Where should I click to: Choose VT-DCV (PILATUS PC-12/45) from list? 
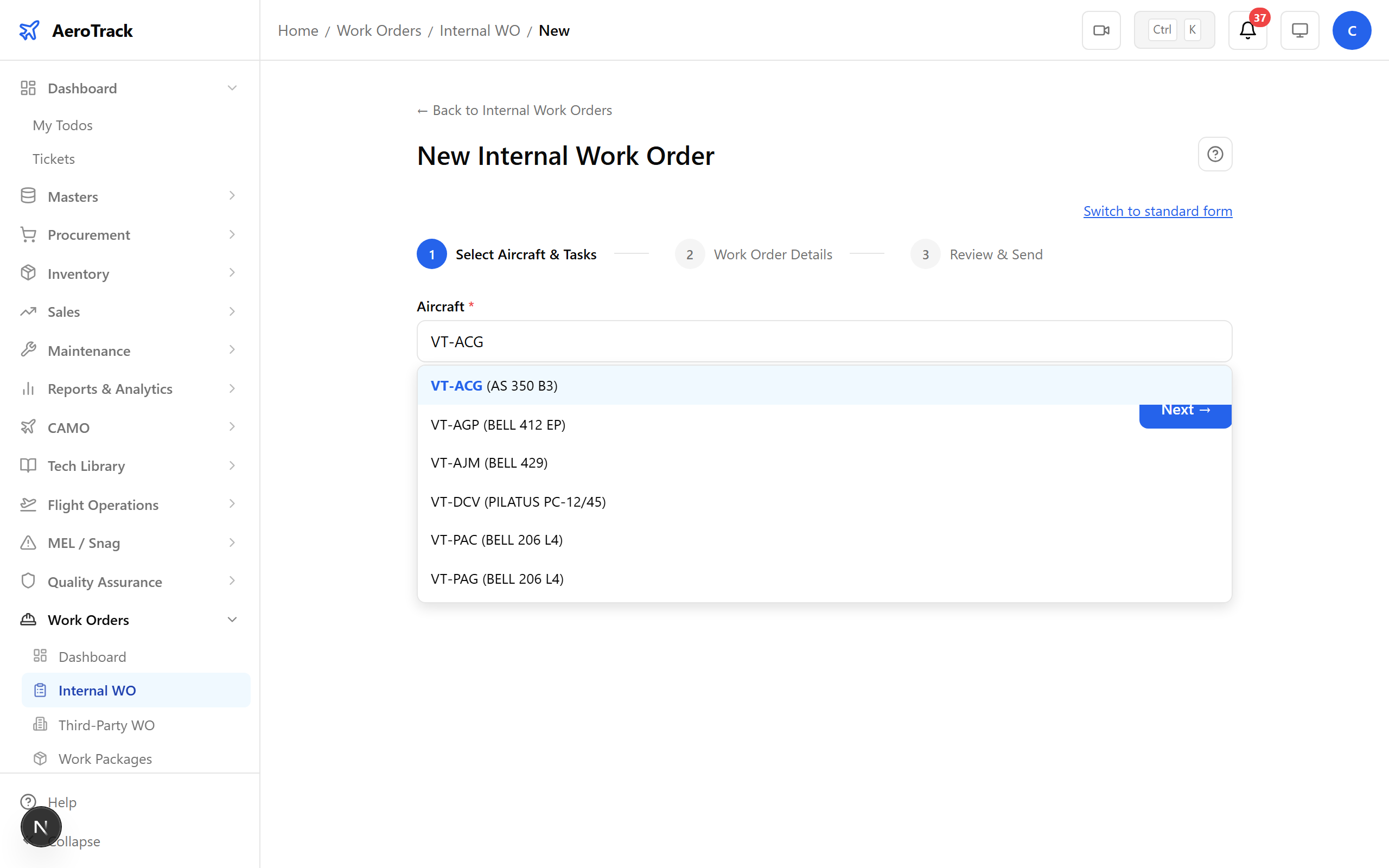coord(518,502)
